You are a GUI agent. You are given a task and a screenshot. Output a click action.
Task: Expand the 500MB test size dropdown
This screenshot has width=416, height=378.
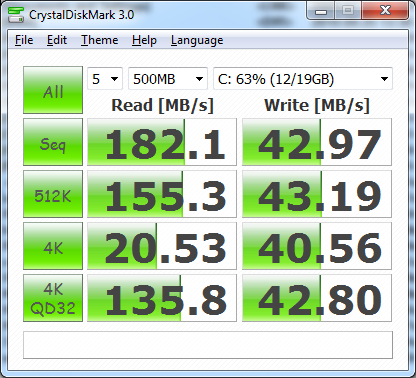tap(168, 79)
